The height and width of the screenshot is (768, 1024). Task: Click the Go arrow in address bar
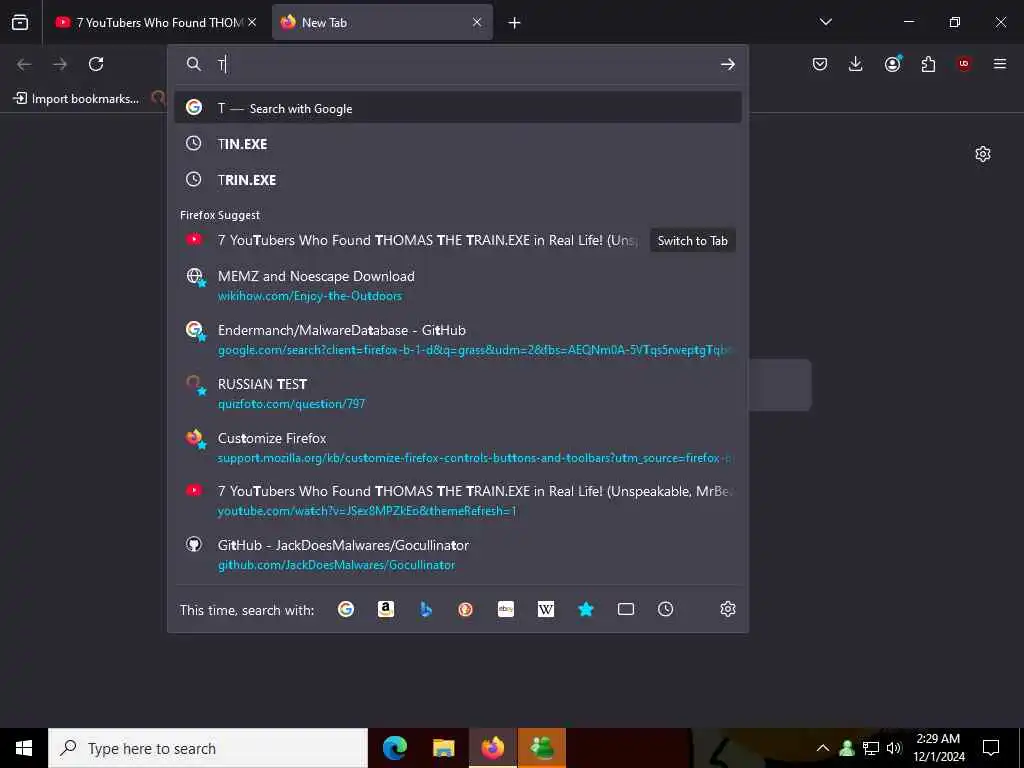click(x=728, y=64)
